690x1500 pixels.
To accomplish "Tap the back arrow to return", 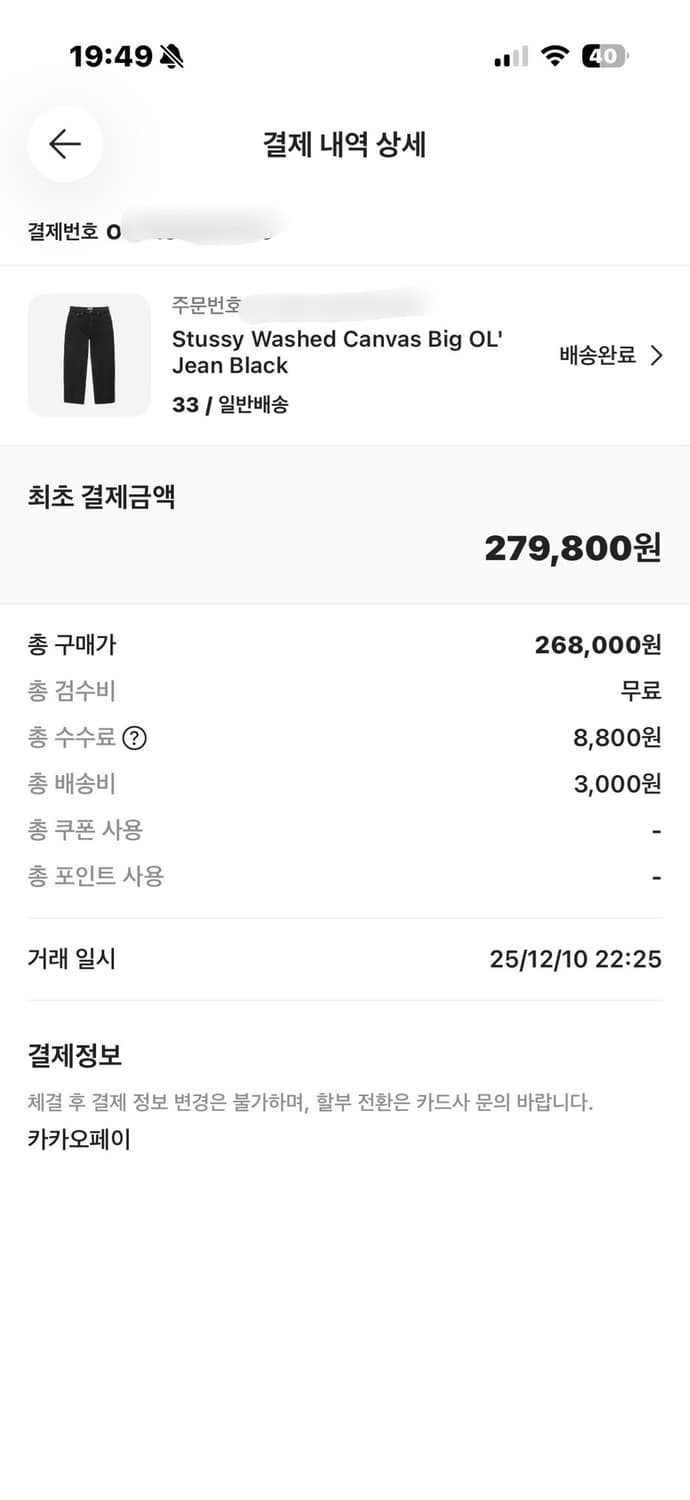I will click(x=64, y=144).
